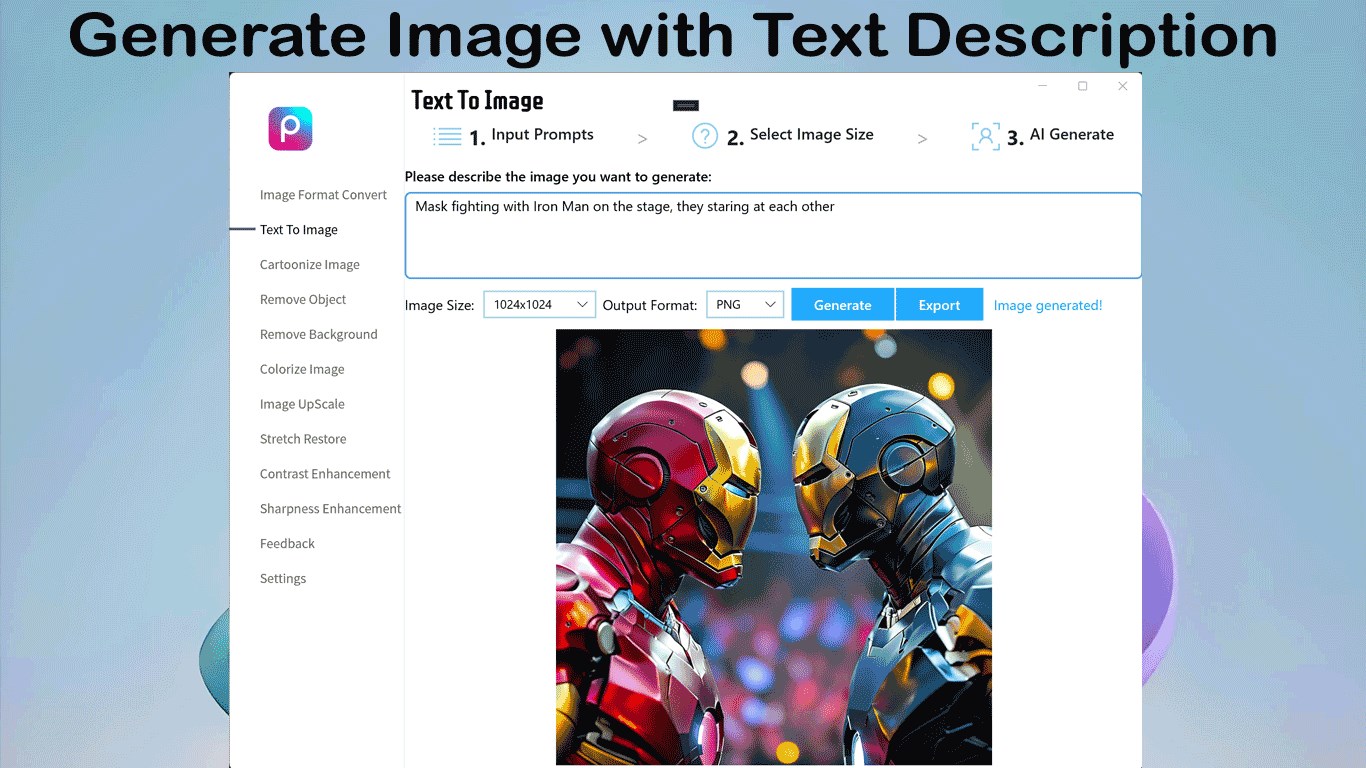Click the Image generated! notice

coord(1047,305)
